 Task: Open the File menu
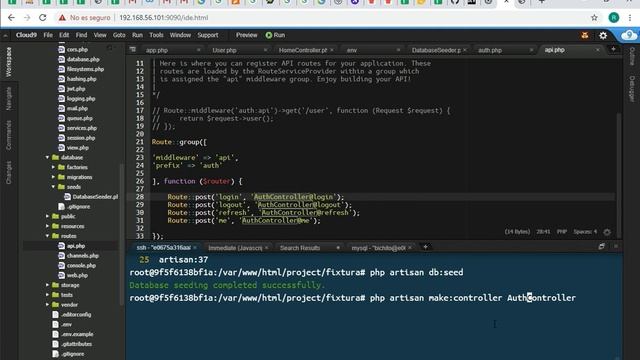(x=48, y=35)
